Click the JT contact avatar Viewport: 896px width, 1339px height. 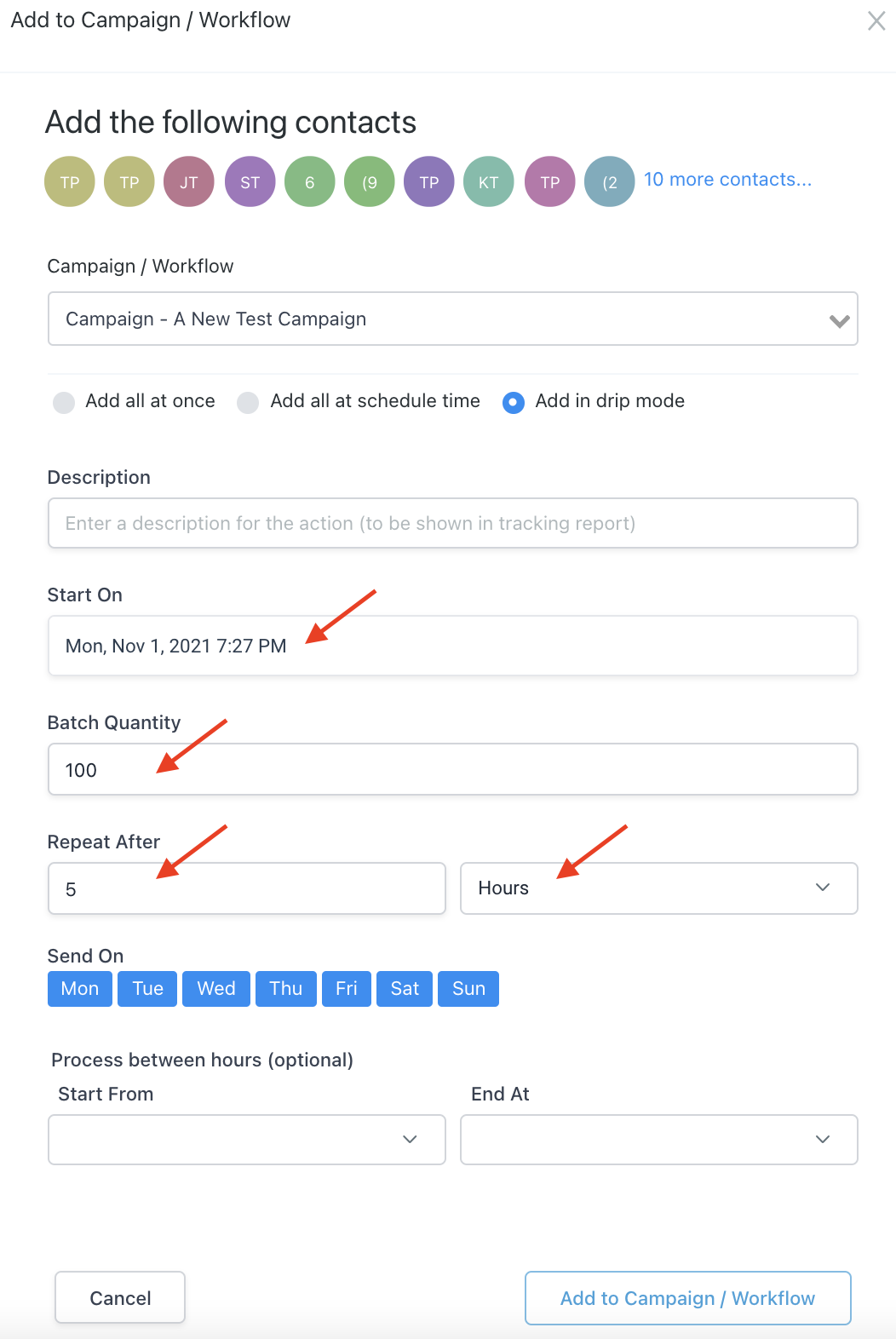(189, 181)
